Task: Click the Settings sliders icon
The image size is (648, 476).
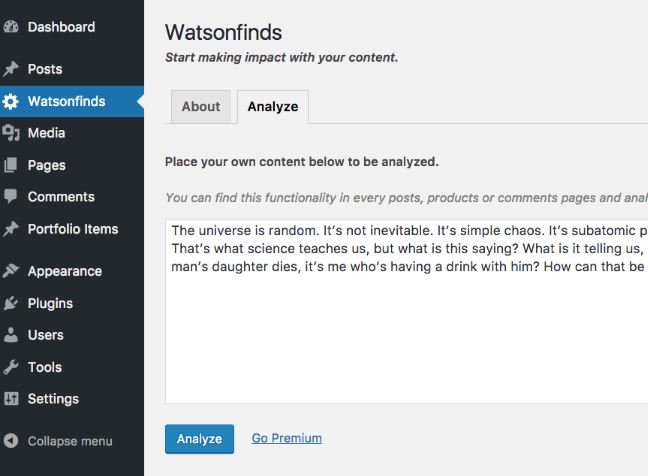Action: (x=11, y=399)
